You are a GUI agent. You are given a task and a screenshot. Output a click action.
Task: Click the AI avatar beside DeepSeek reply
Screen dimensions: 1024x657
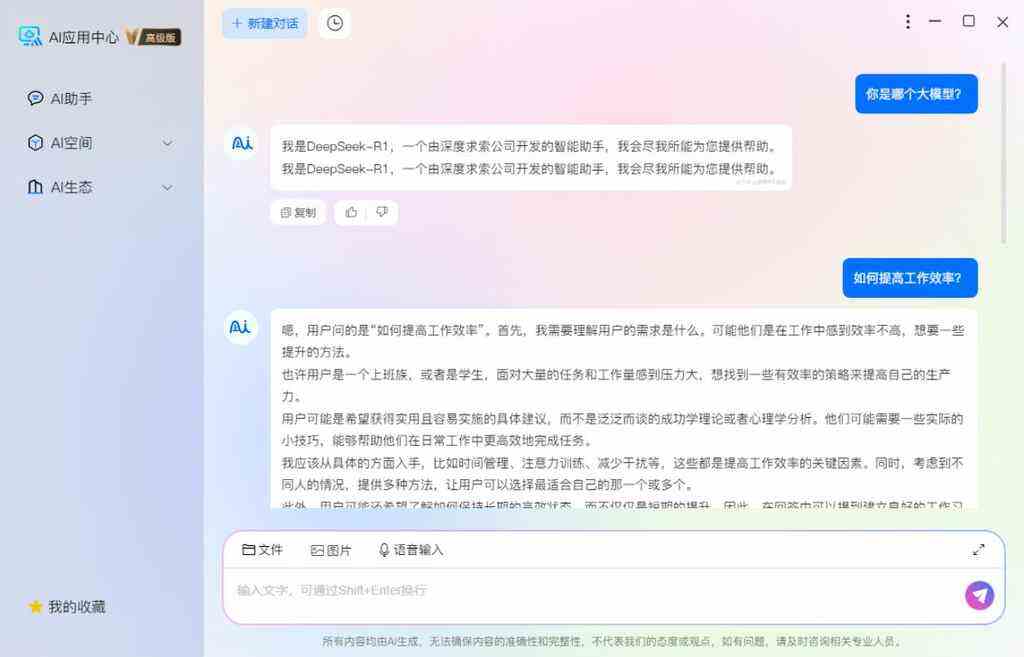pyautogui.click(x=241, y=143)
